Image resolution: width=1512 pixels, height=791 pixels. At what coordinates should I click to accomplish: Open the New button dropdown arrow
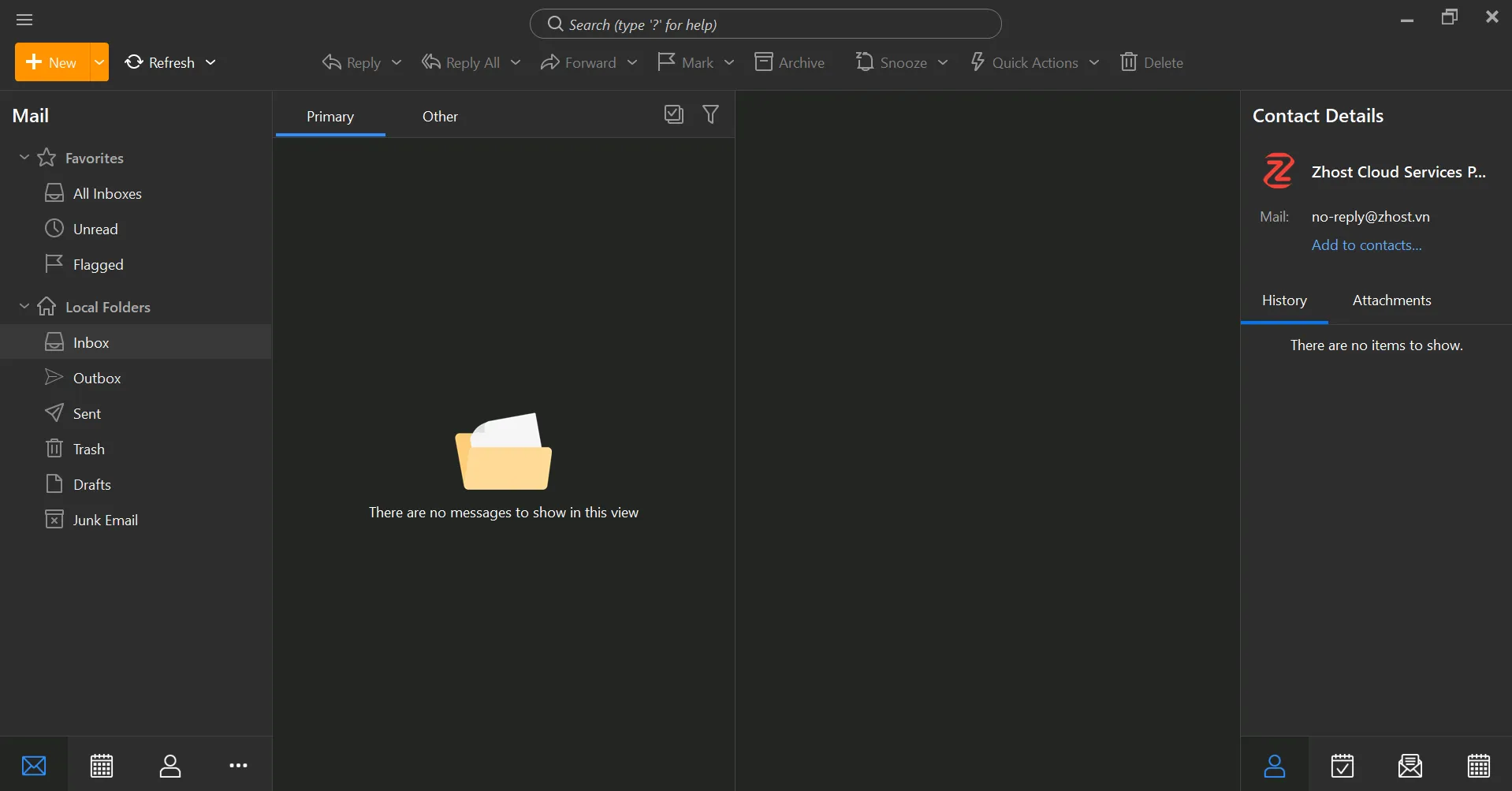pos(99,62)
